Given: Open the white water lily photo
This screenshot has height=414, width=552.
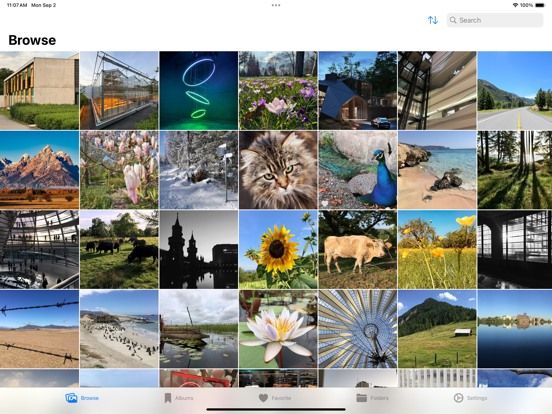Looking at the screenshot, I should 278,329.
